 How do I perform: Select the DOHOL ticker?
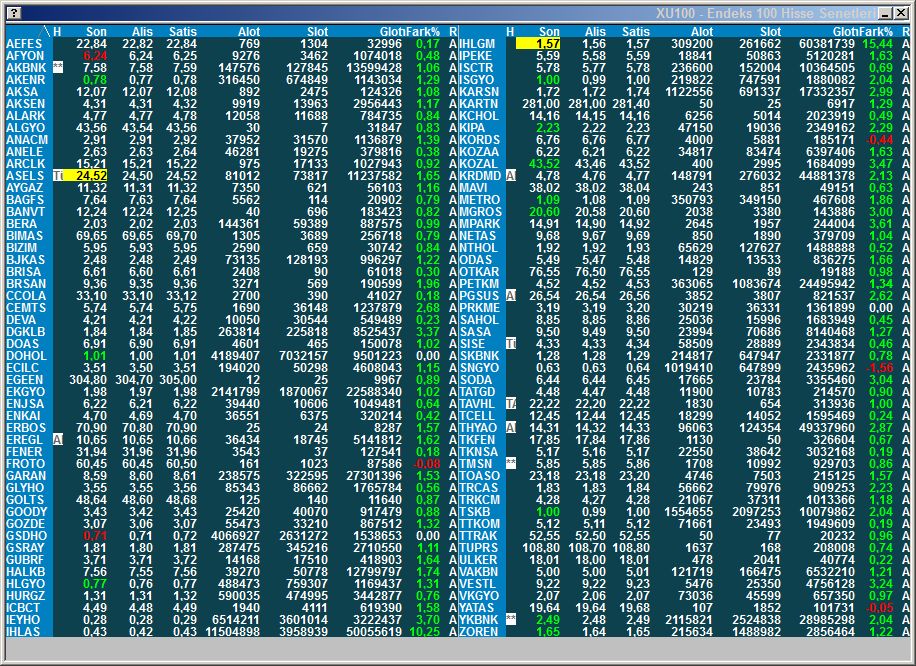(26, 356)
